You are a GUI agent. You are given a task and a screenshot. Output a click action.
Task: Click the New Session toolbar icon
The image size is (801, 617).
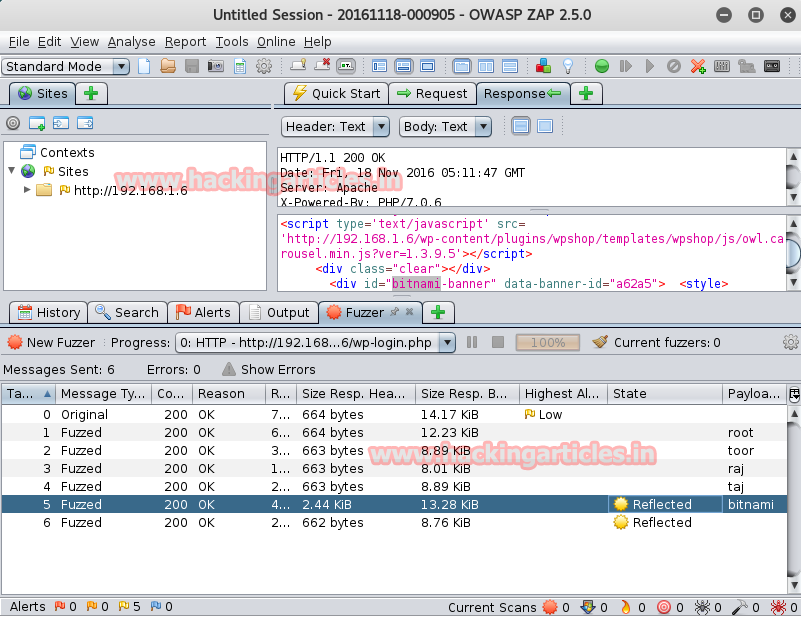tap(144, 66)
